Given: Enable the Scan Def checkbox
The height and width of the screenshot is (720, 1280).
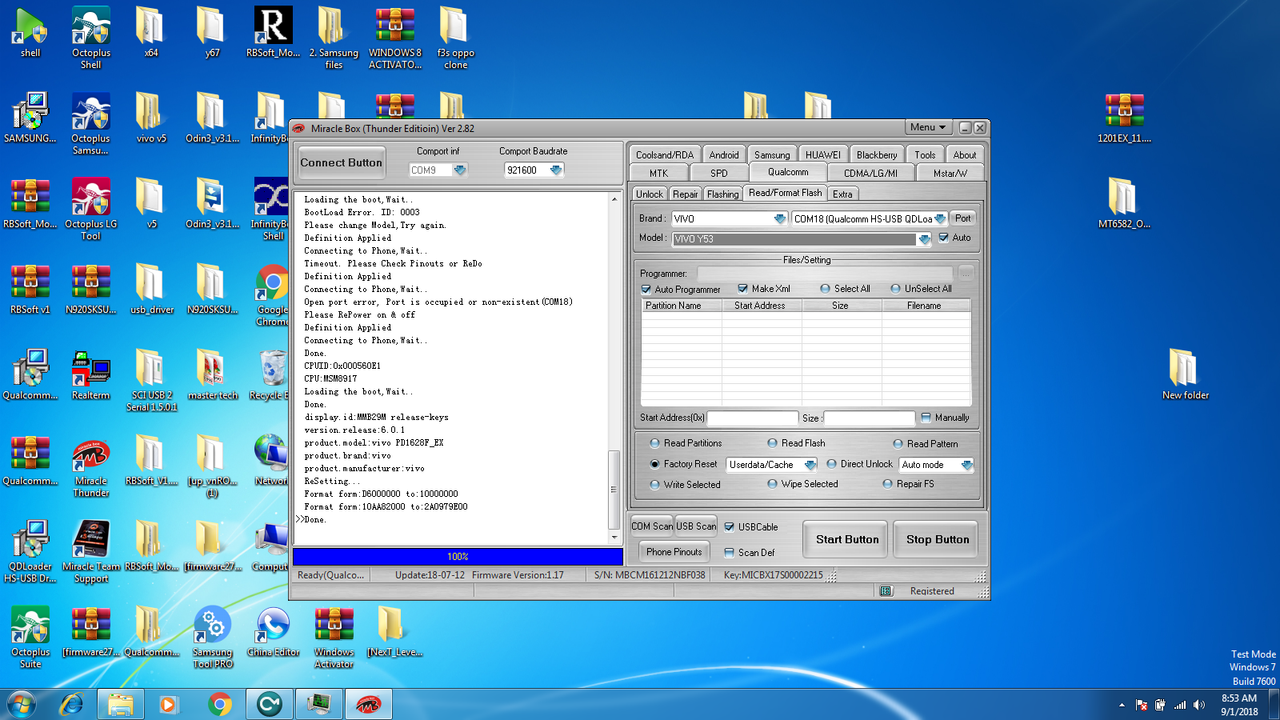Looking at the screenshot, I should 729,552.
